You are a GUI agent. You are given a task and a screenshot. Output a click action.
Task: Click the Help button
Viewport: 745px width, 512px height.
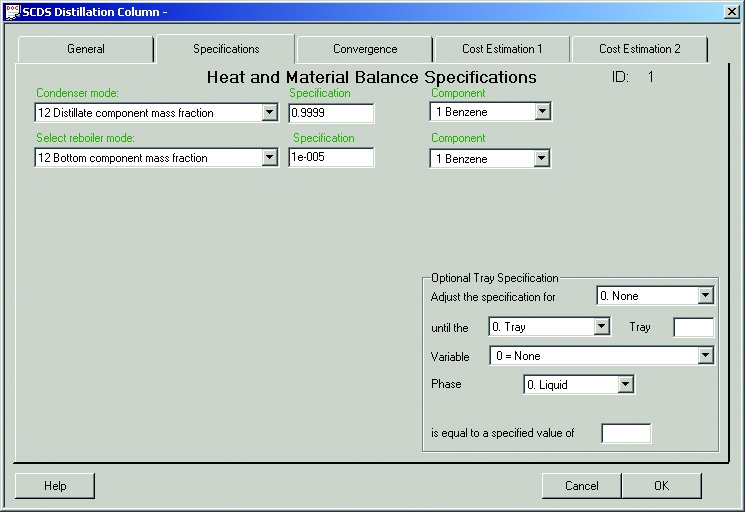click(x=55, y=485)
